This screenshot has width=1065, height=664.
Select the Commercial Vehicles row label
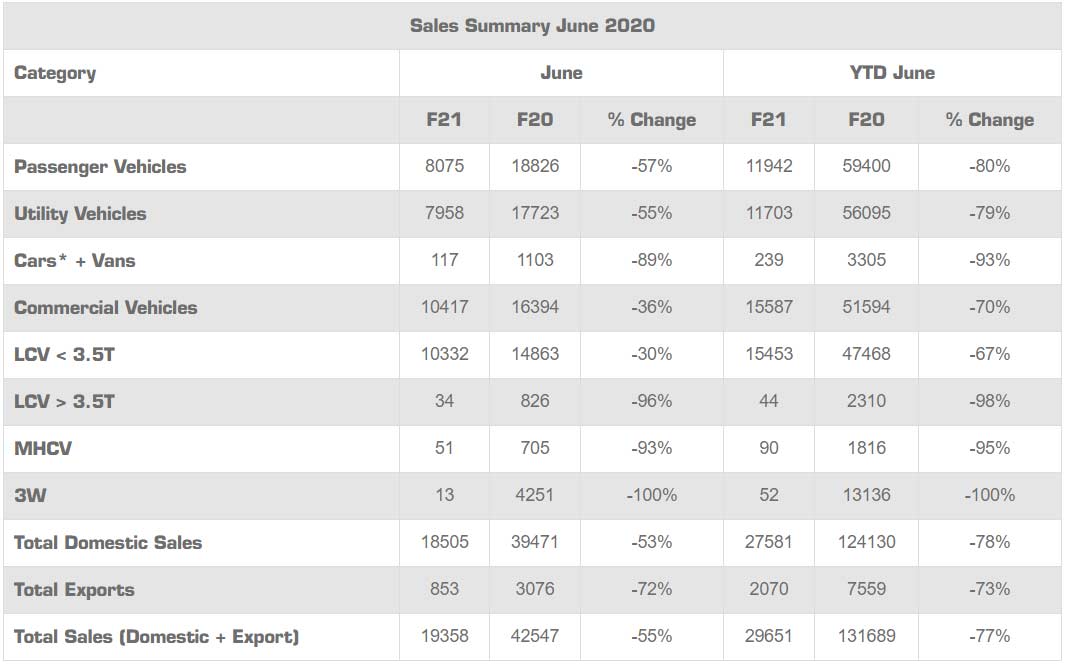click(x=106, y=308)
